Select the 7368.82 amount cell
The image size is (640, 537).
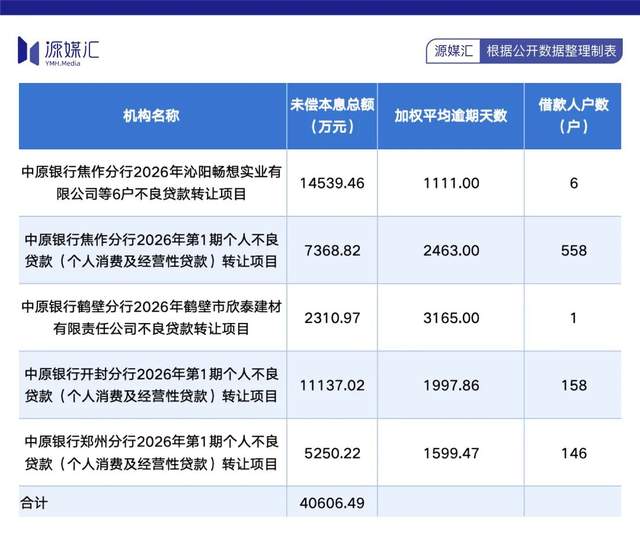point(331,250)
